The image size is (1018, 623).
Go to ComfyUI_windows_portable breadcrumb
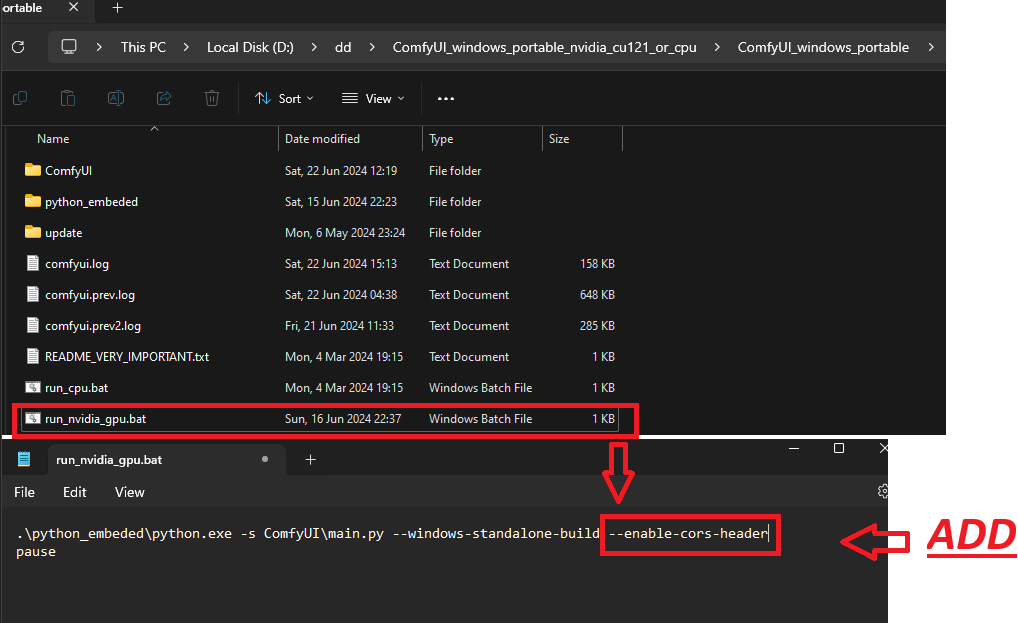coord(823,47)
